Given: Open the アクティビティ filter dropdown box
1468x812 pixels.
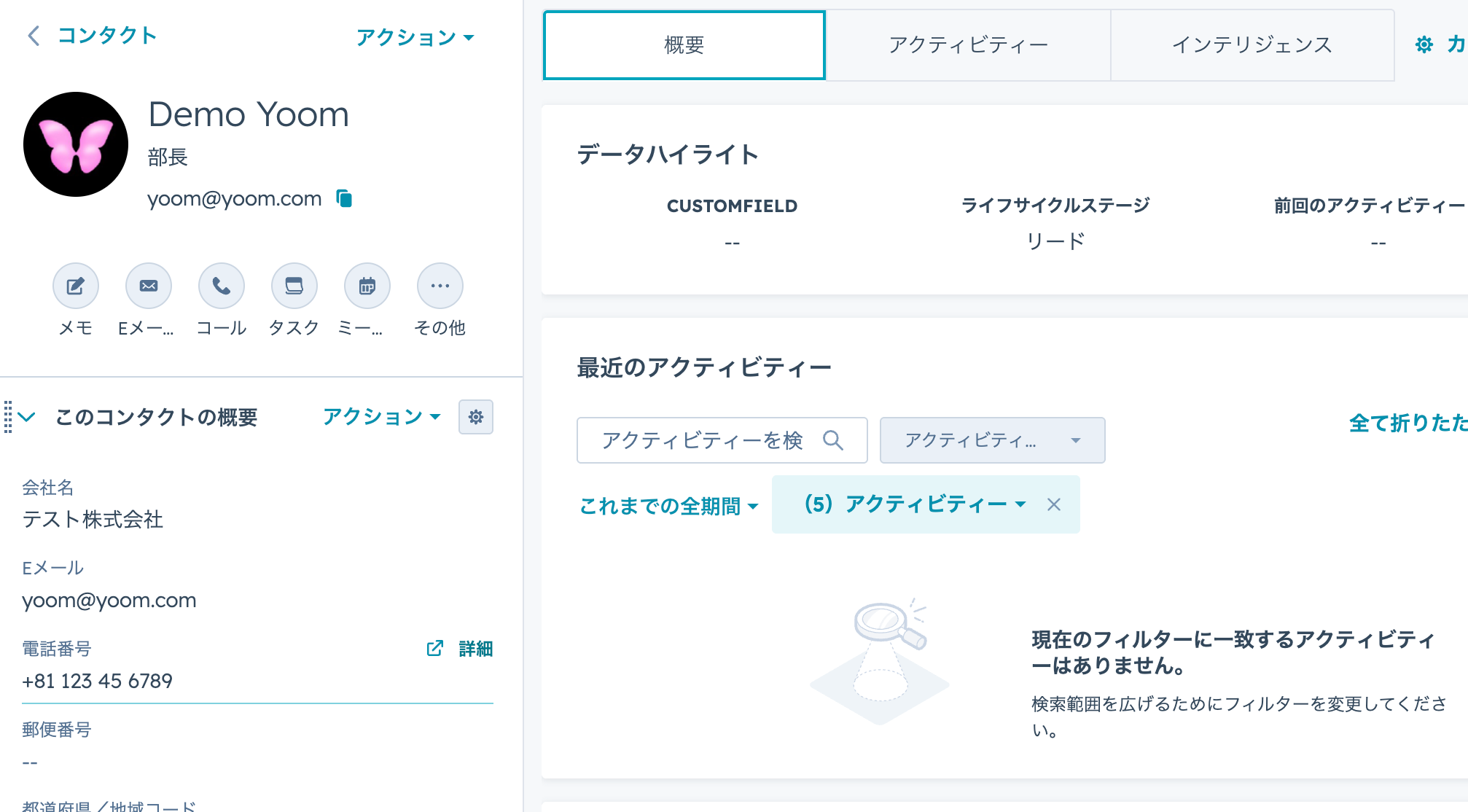Looking at the screenshot, I should [992, 440].
